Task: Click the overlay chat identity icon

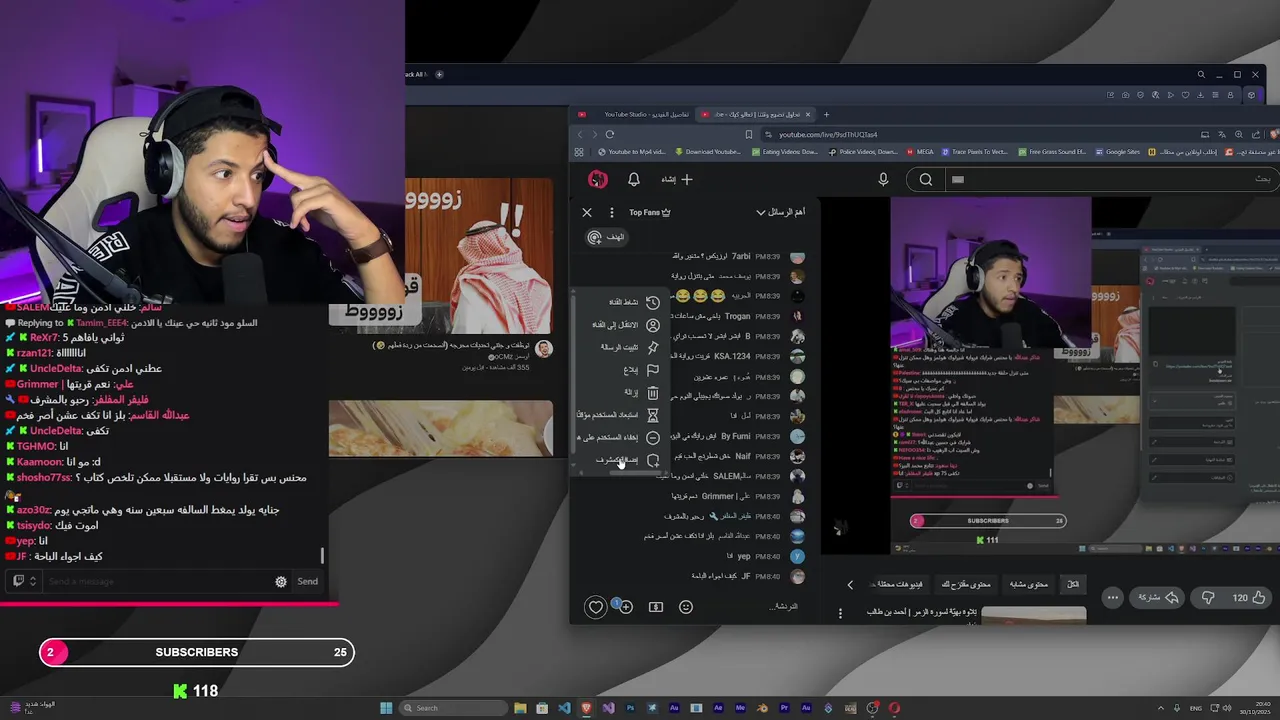Action: tap(24, 581)
